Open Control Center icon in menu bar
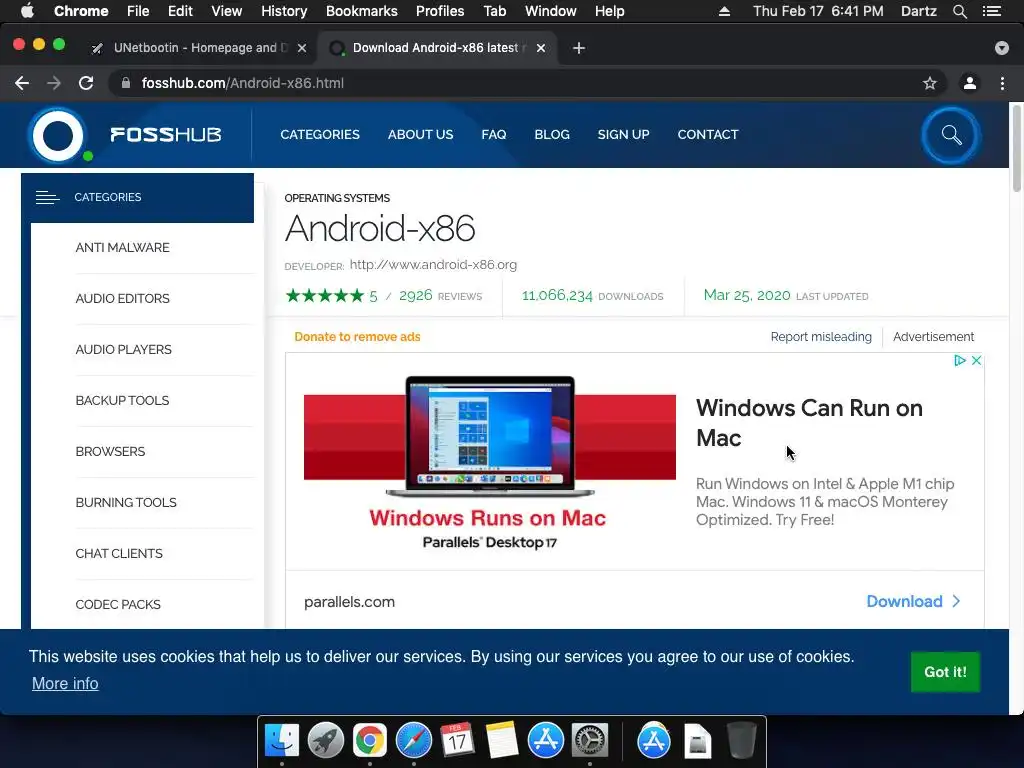 click(992, 11)
